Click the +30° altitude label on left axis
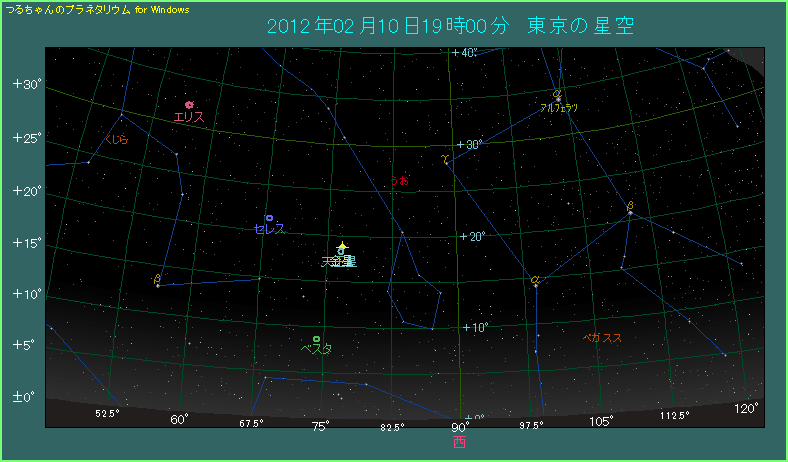The width and height of the screenshot is (788, 462). tap(27, 84)
